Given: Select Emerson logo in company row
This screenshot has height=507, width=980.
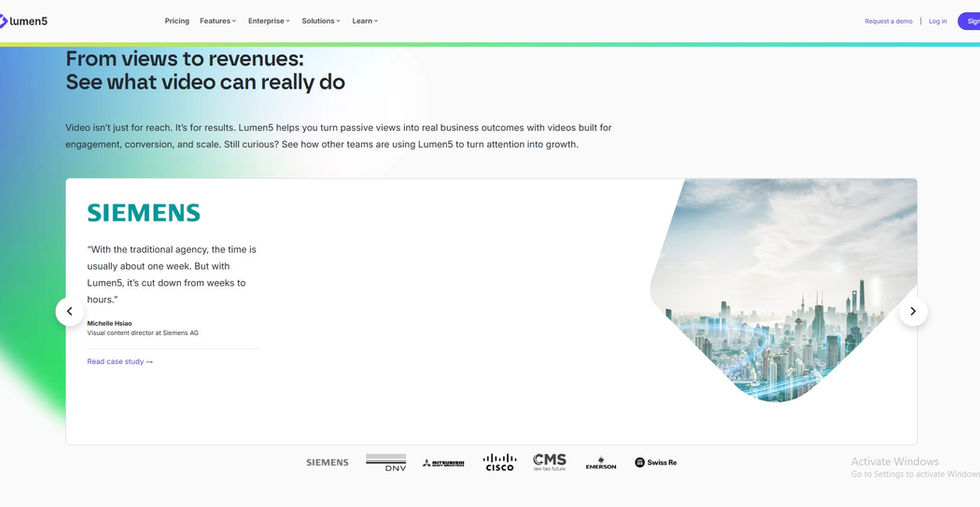Looking at the screenshot, I should click(601, 463).
